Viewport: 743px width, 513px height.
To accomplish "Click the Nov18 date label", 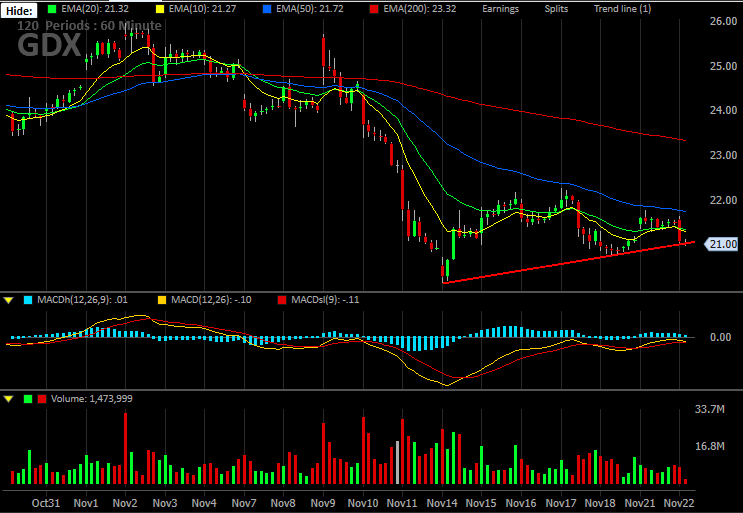I will 600,503.
